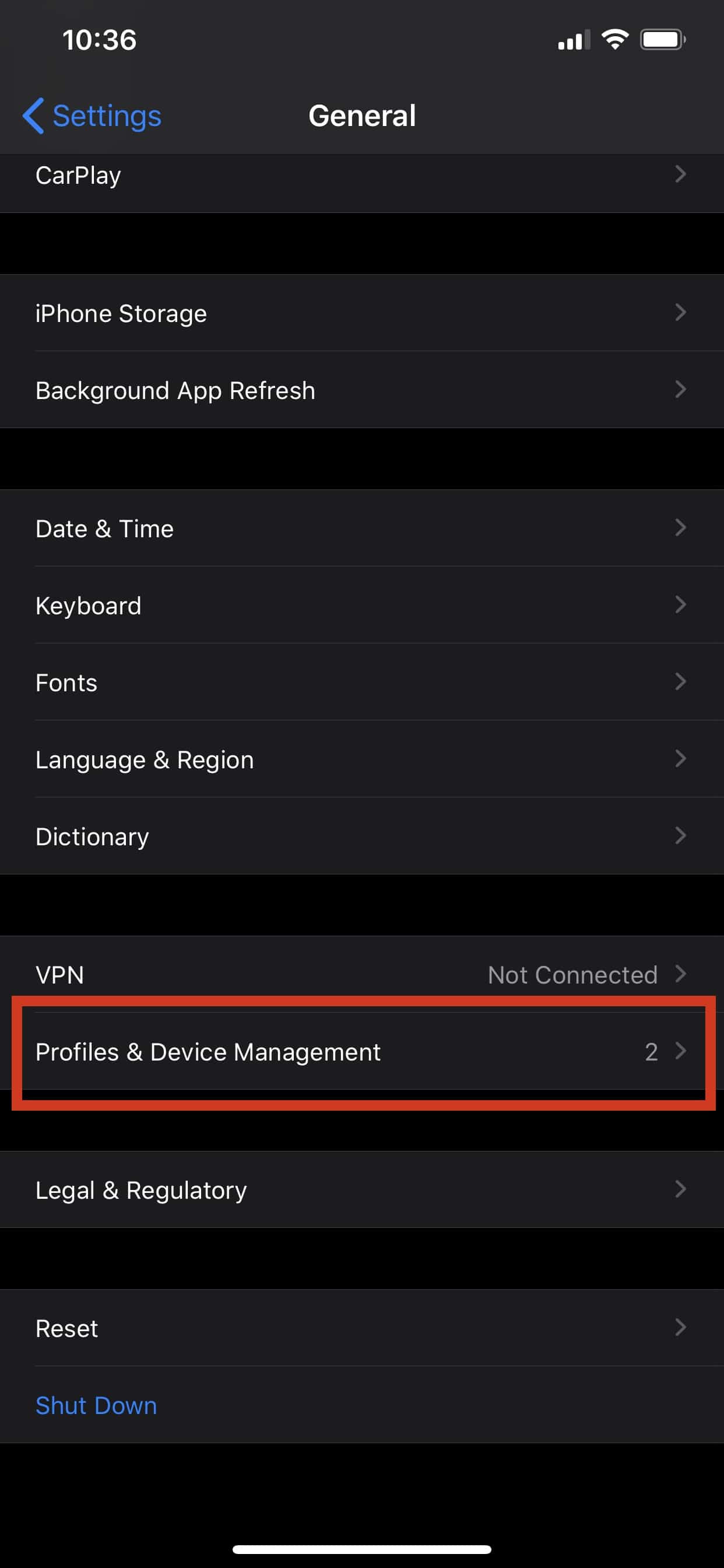The height and width of the screenshot is (1568, 724).
Task: Expand the Dictionary row chevron
Action: [681, 835]
